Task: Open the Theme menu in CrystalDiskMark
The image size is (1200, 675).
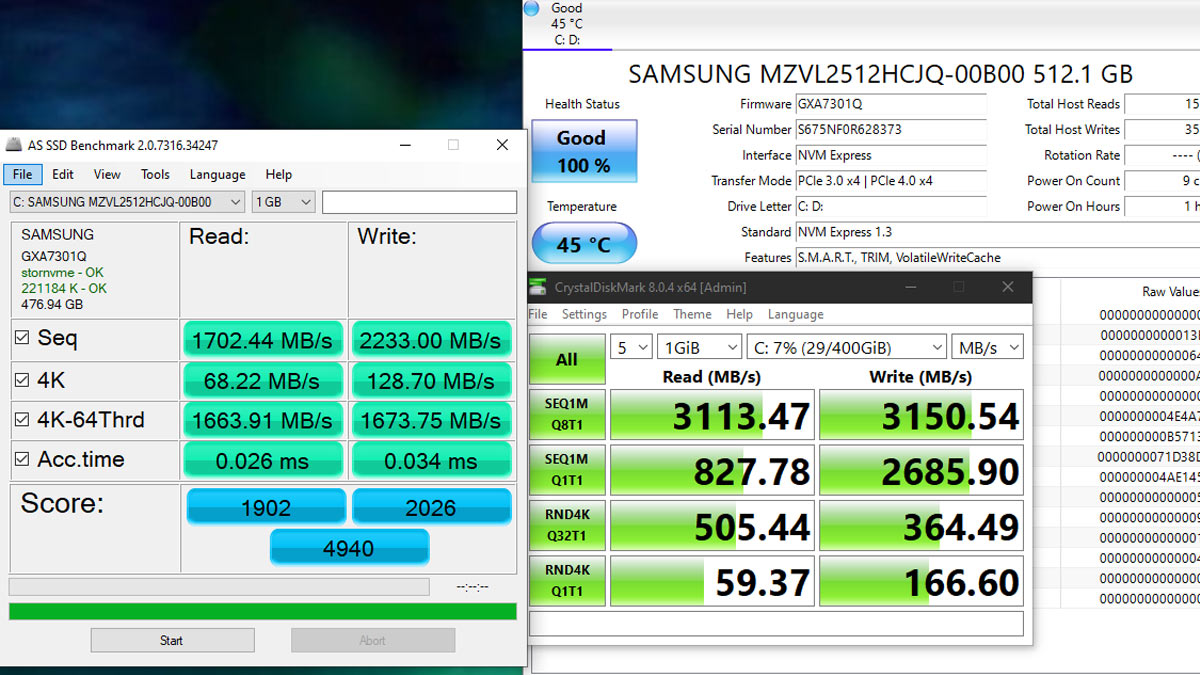Action: [692, 314]
